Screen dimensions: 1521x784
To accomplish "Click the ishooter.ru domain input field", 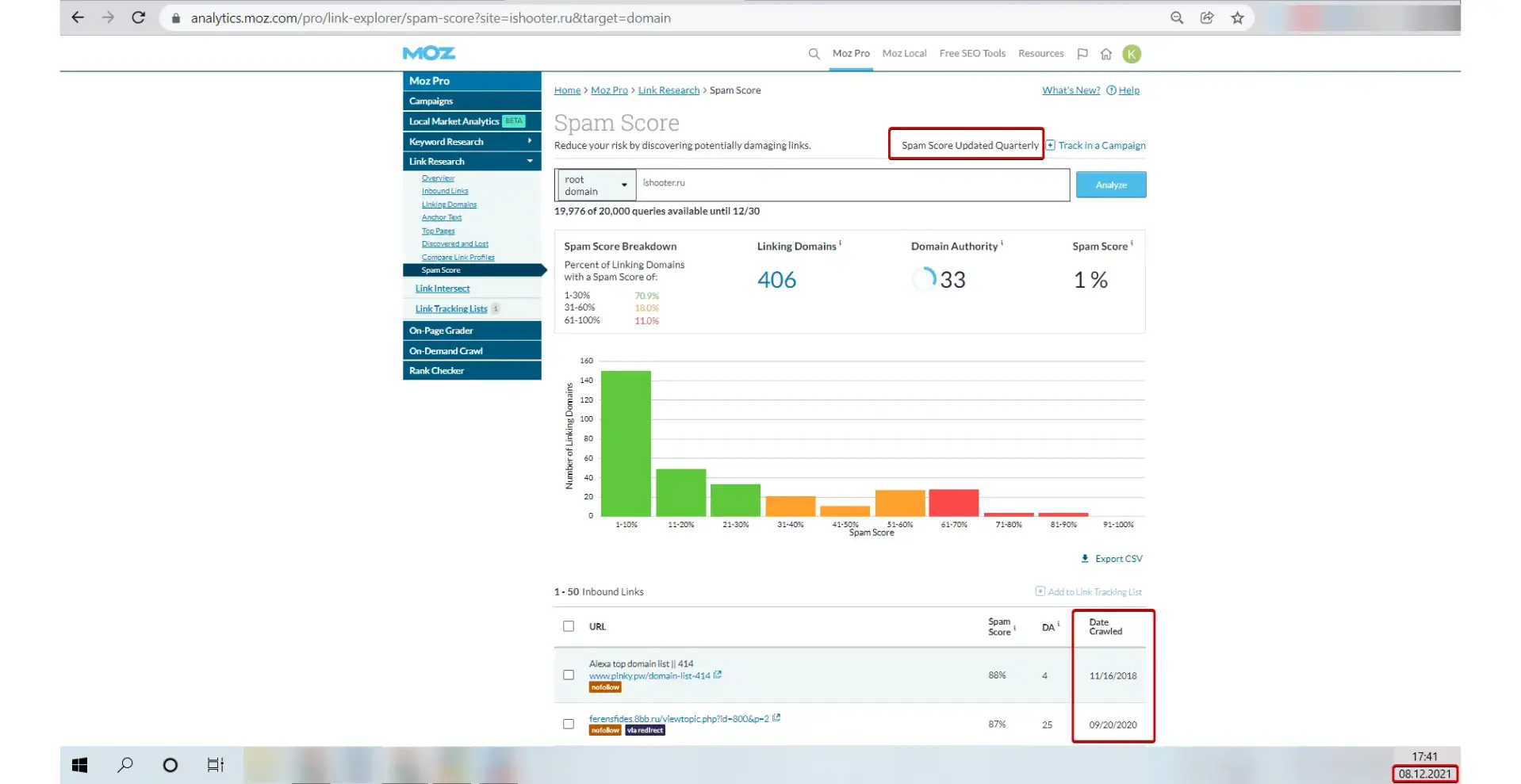I will click(853, 185).
